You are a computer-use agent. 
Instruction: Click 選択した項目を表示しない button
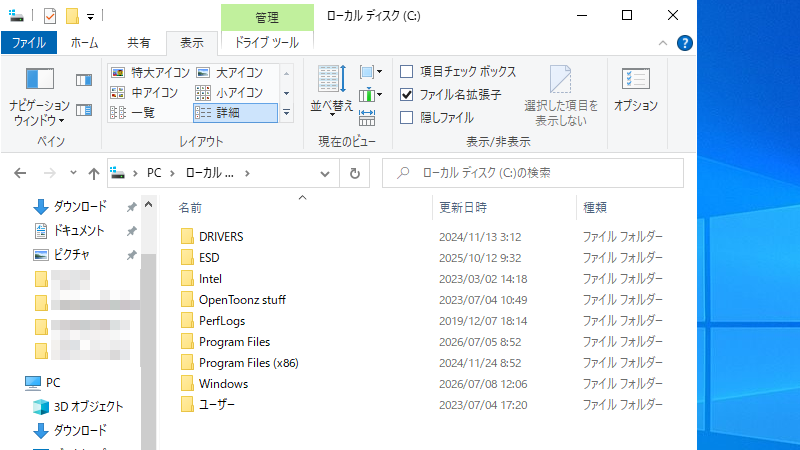[x=561, y=96]
